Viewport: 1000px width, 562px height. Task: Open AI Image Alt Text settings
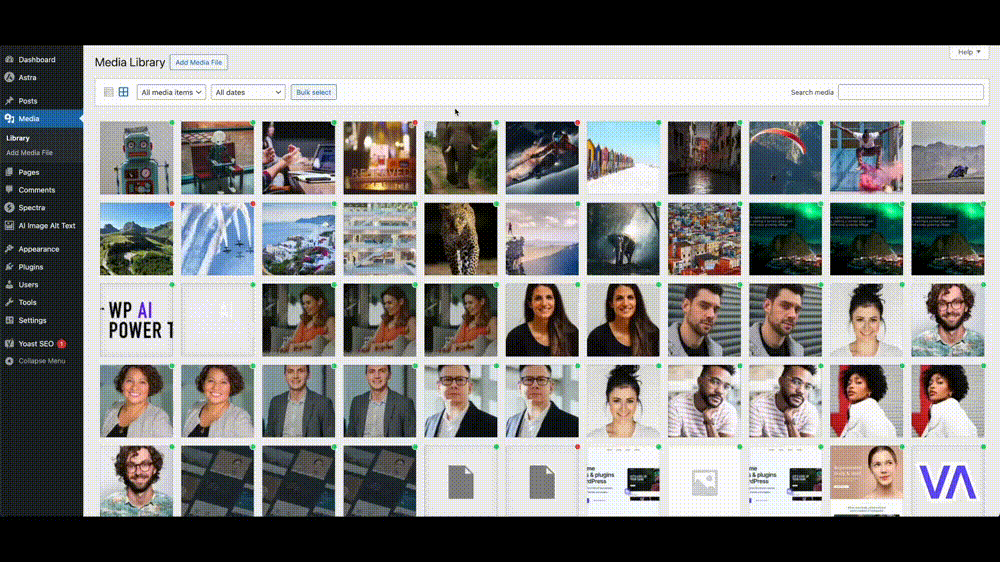[46, 225]
